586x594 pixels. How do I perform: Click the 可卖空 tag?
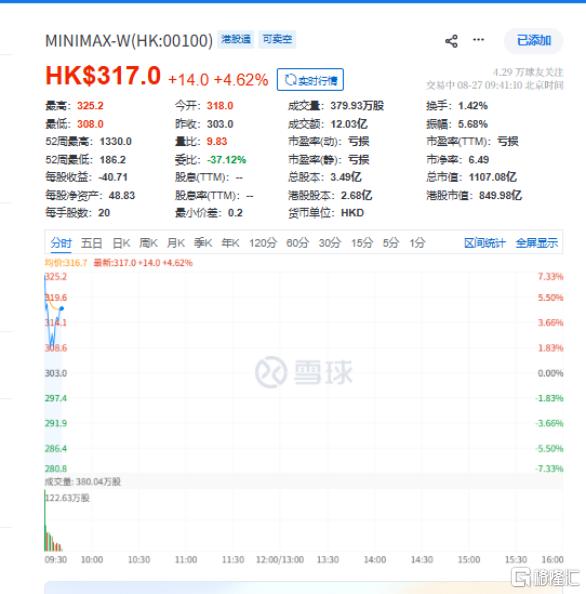[x=277, y=39]
